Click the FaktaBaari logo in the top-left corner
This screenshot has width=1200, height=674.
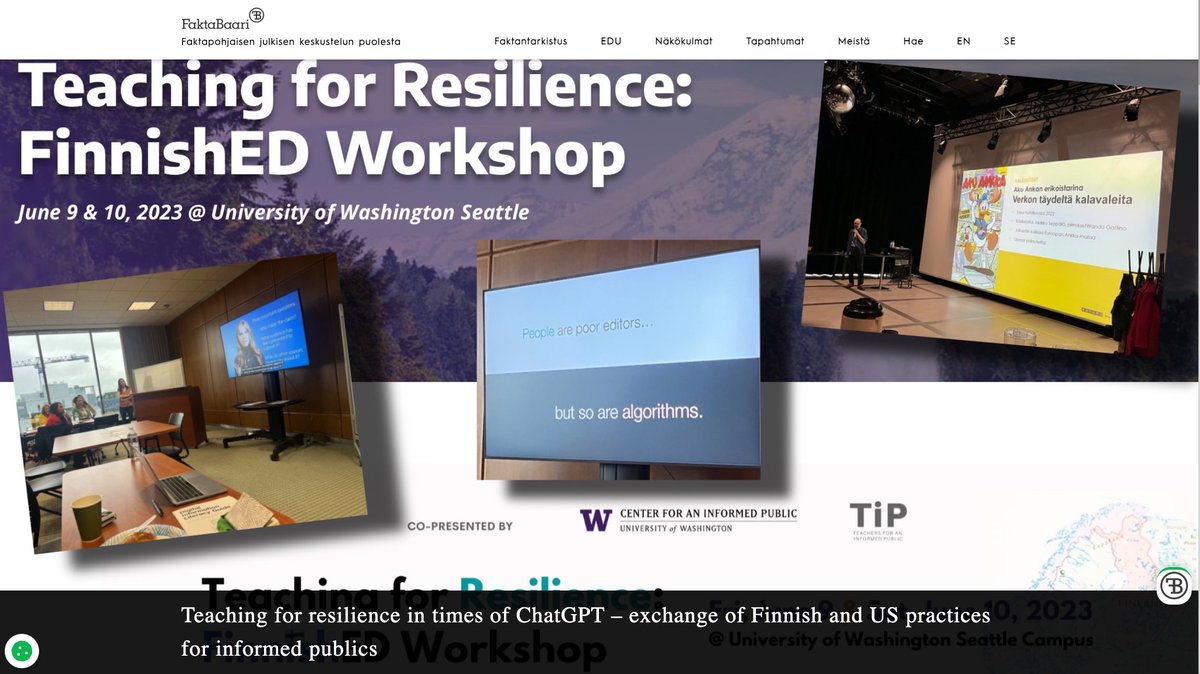click(x=215, y=18)
